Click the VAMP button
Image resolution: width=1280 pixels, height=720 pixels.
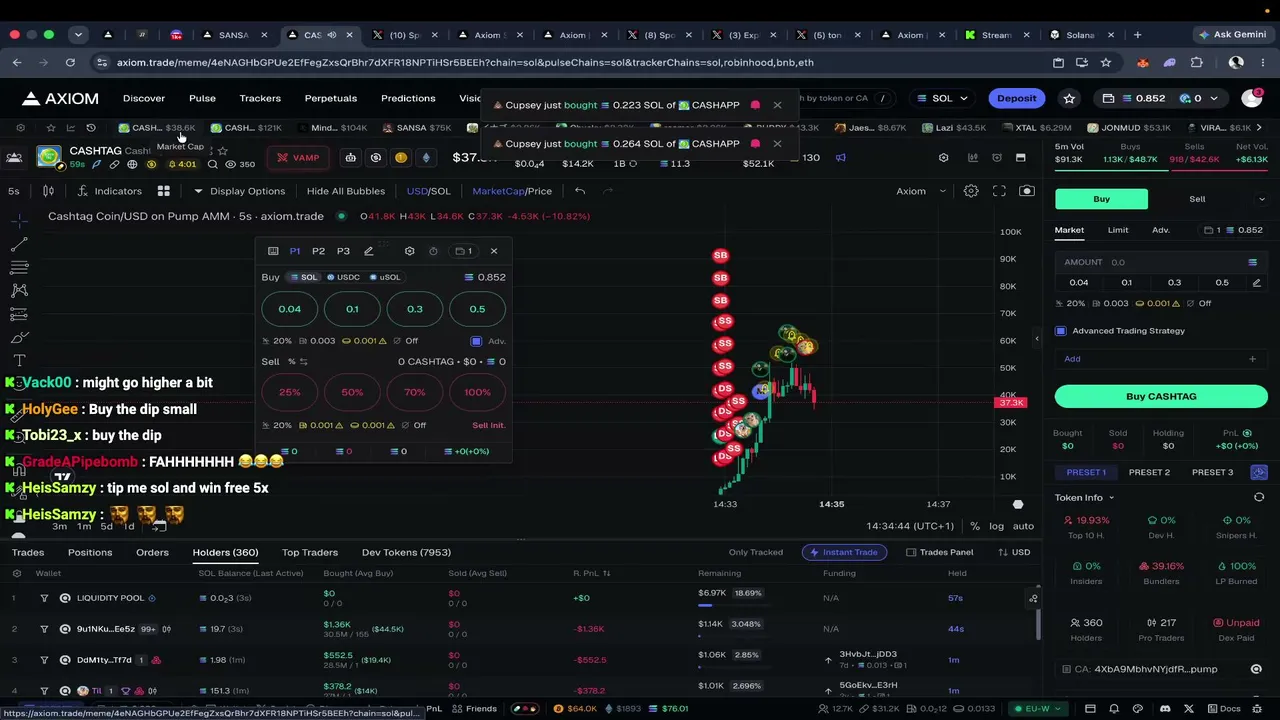point(298,157)
